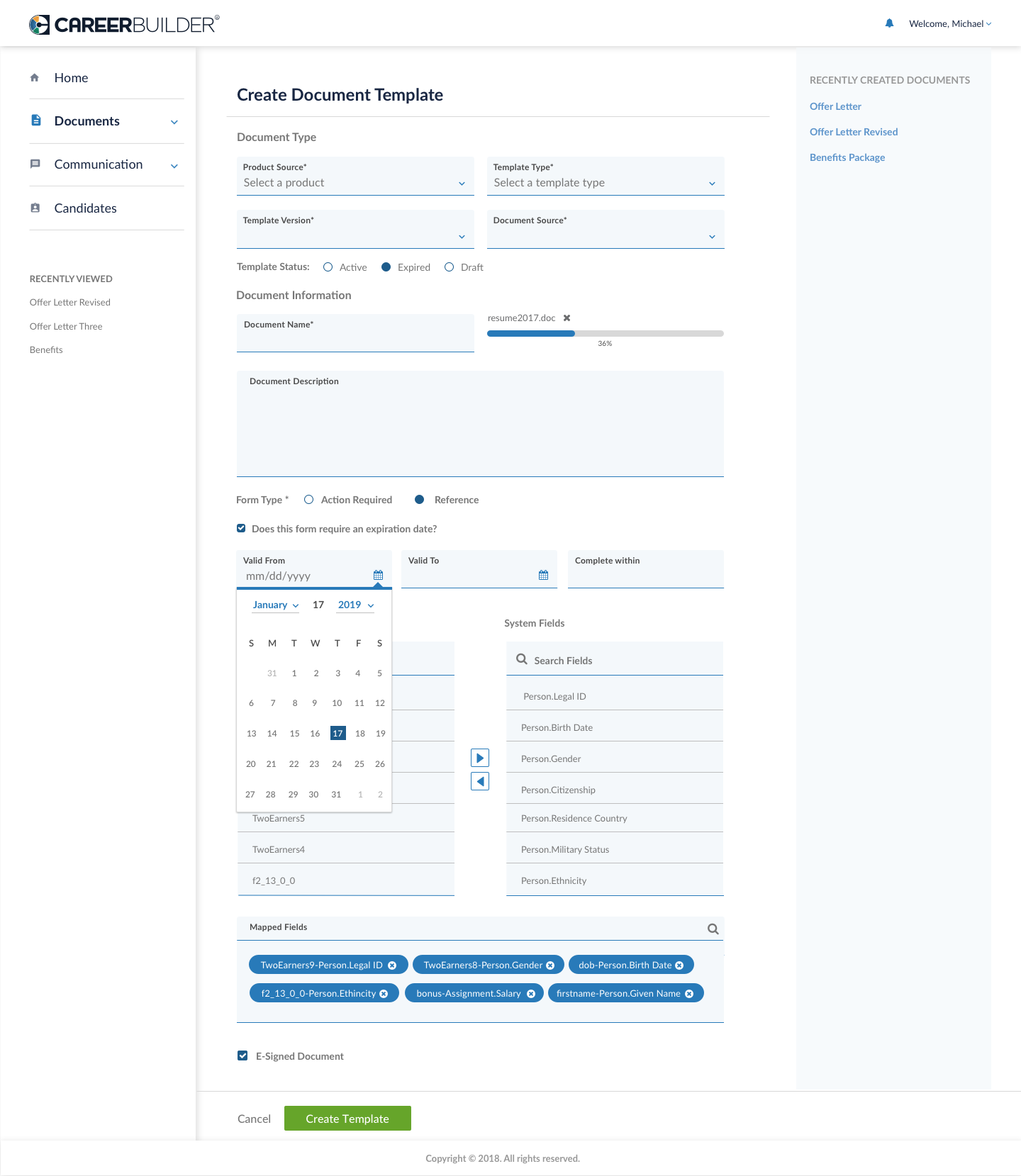Remove f2_13_0_0-Person.Ethincity mapping
The image size is (1021, 1176).
(384, 994)
